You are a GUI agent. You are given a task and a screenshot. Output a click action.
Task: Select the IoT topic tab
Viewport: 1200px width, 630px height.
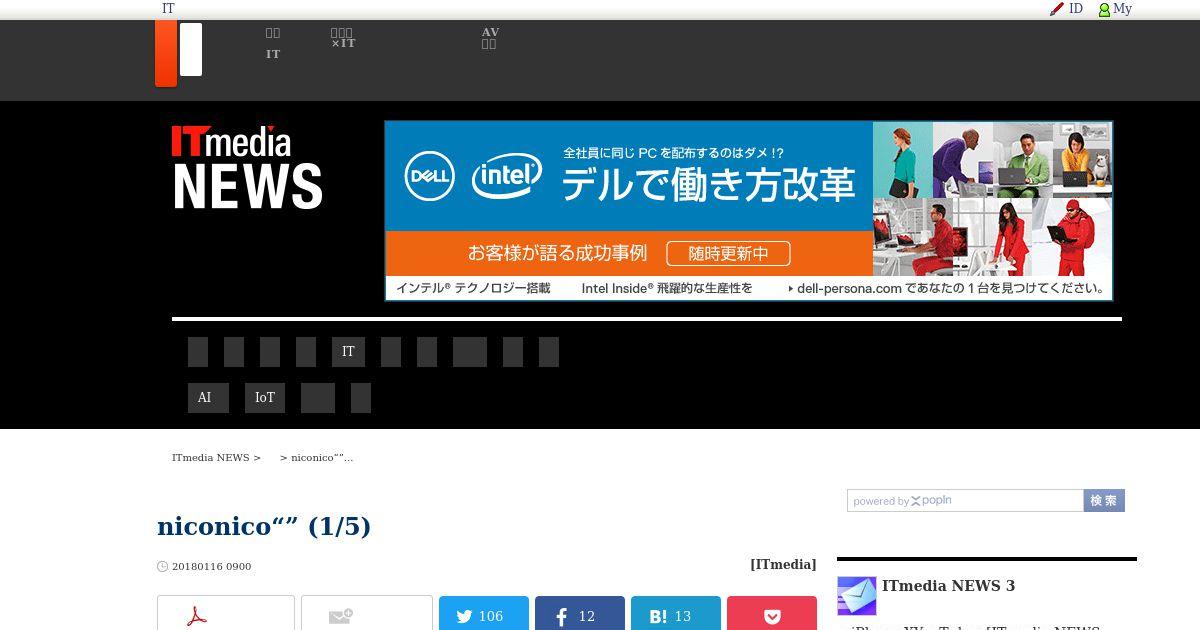click(265, 398)
